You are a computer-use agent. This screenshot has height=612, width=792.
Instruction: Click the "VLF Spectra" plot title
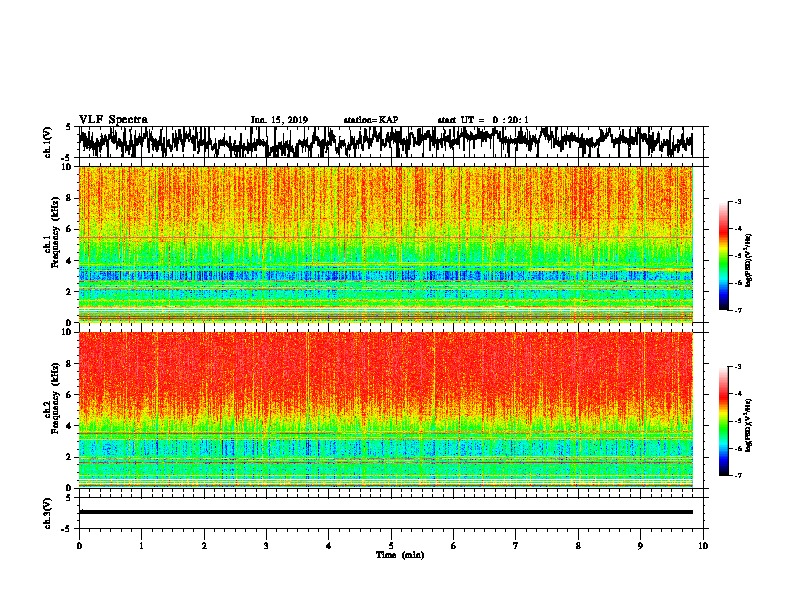tap(113, 120)
